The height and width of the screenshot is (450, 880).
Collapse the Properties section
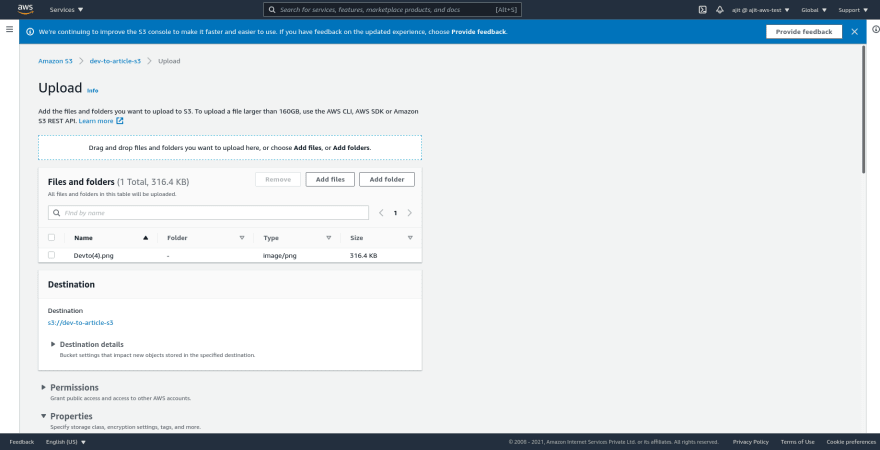point(66,416)
